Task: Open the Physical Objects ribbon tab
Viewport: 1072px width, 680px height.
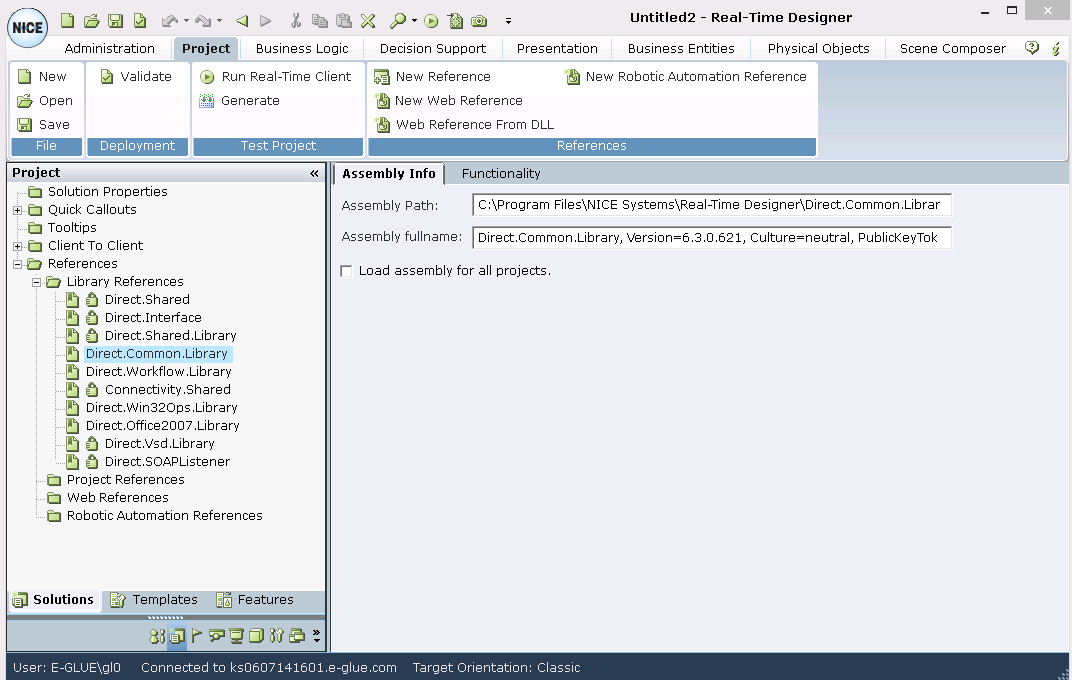Action: coord(818,49)
